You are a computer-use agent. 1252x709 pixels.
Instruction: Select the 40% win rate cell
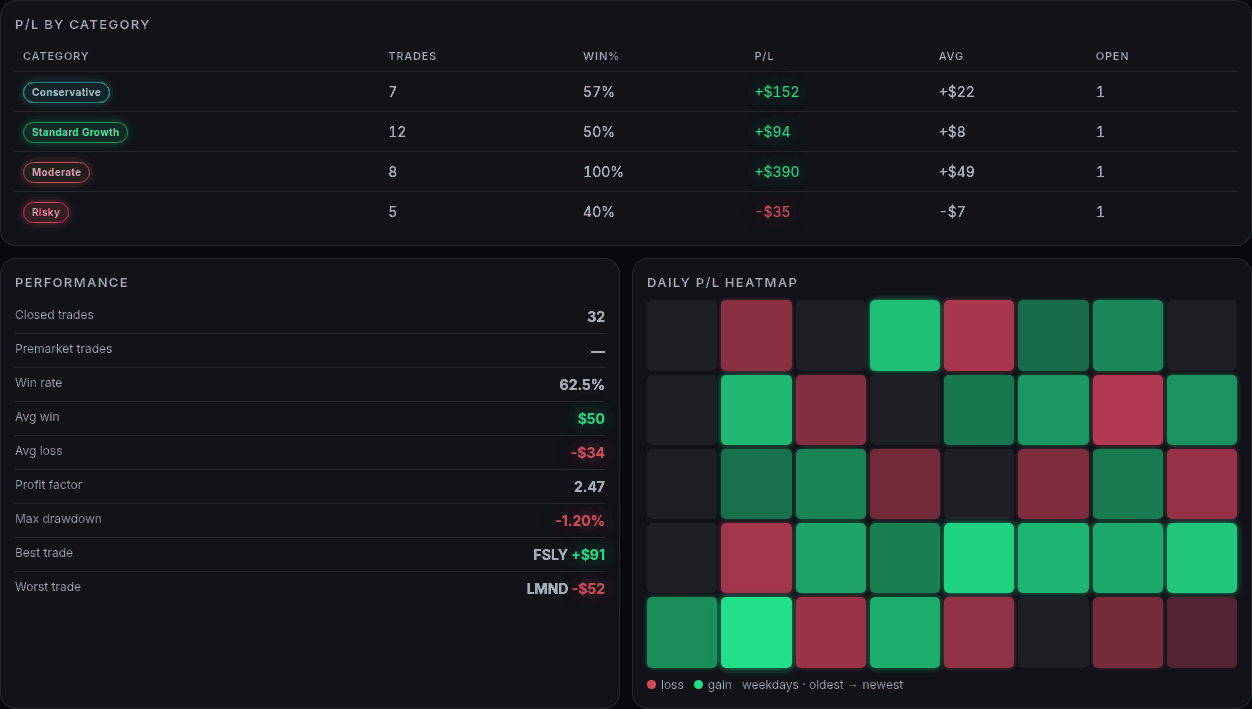pyautogui.click(x=599, y=212)
